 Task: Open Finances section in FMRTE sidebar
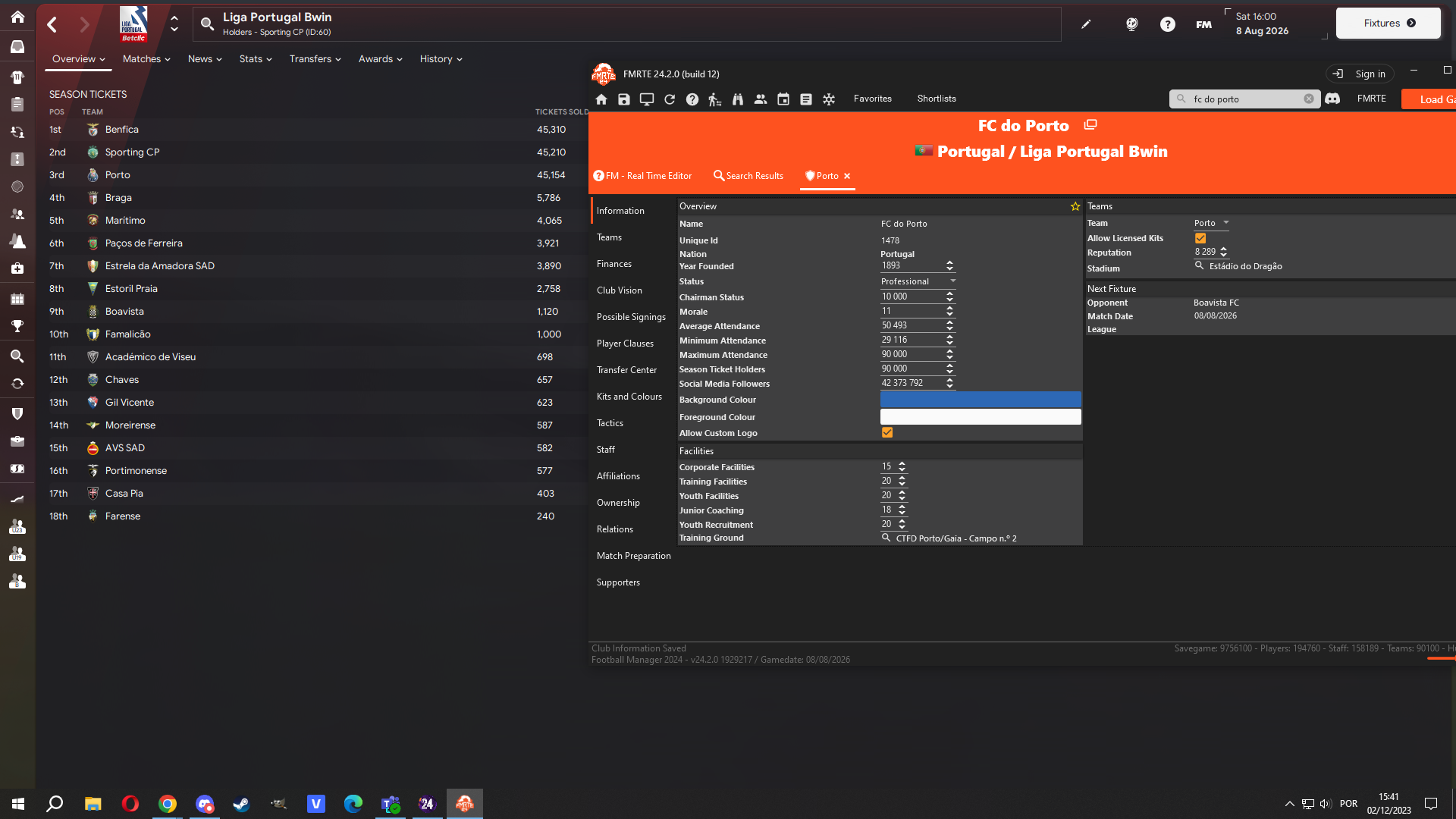[x=614, y=264]
